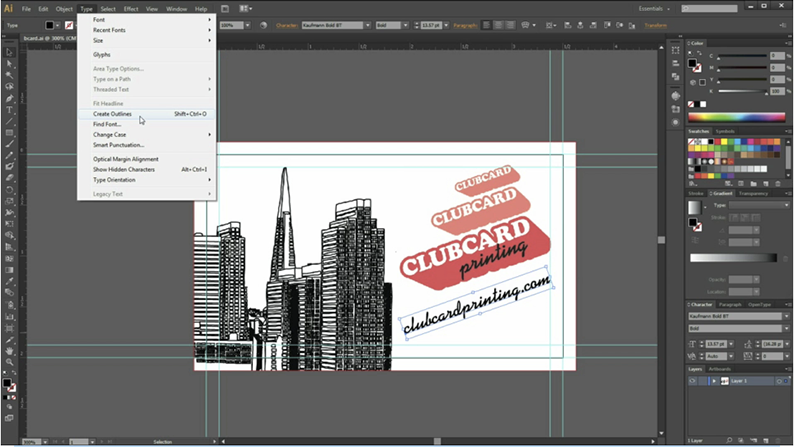Open the Kaufmann Bold BT font dropdown in Character panel
Image resolution: width=794 pixels, height=447 pixels.
coord(734,316)
